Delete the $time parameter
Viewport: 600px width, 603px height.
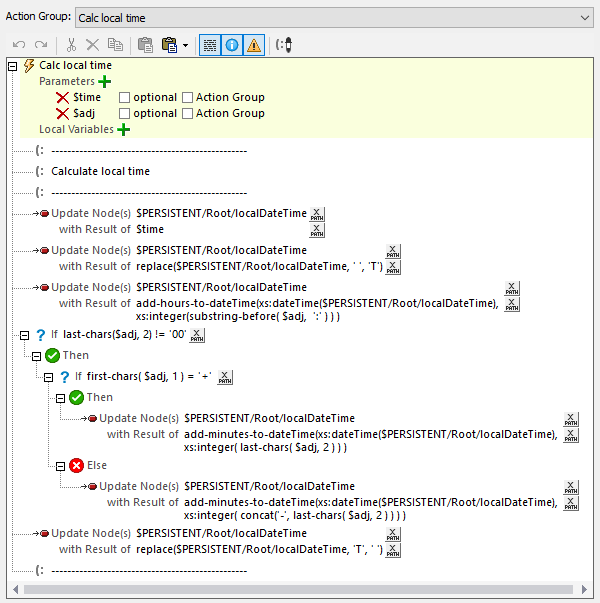pyautogui.click(x=63, y=97)
